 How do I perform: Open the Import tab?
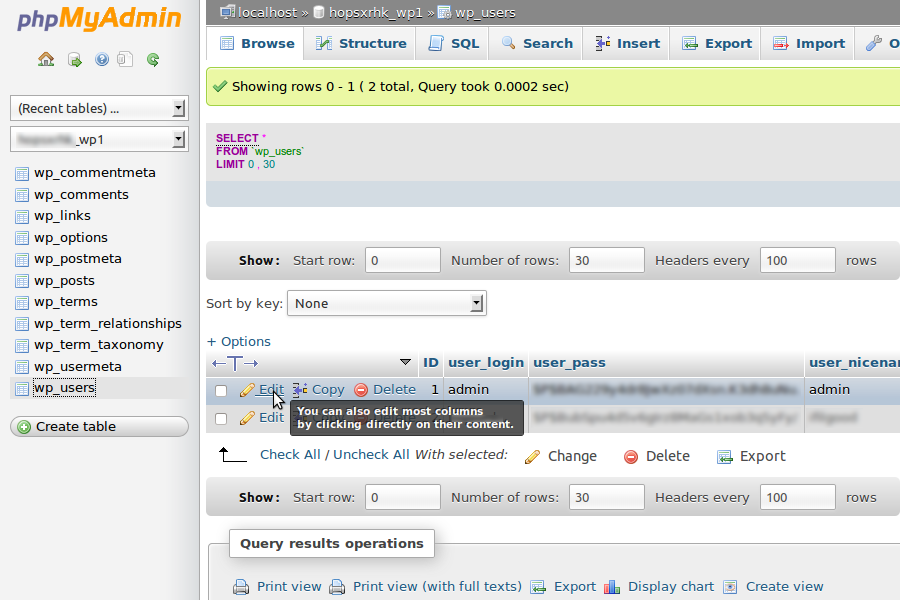(808, 44)
